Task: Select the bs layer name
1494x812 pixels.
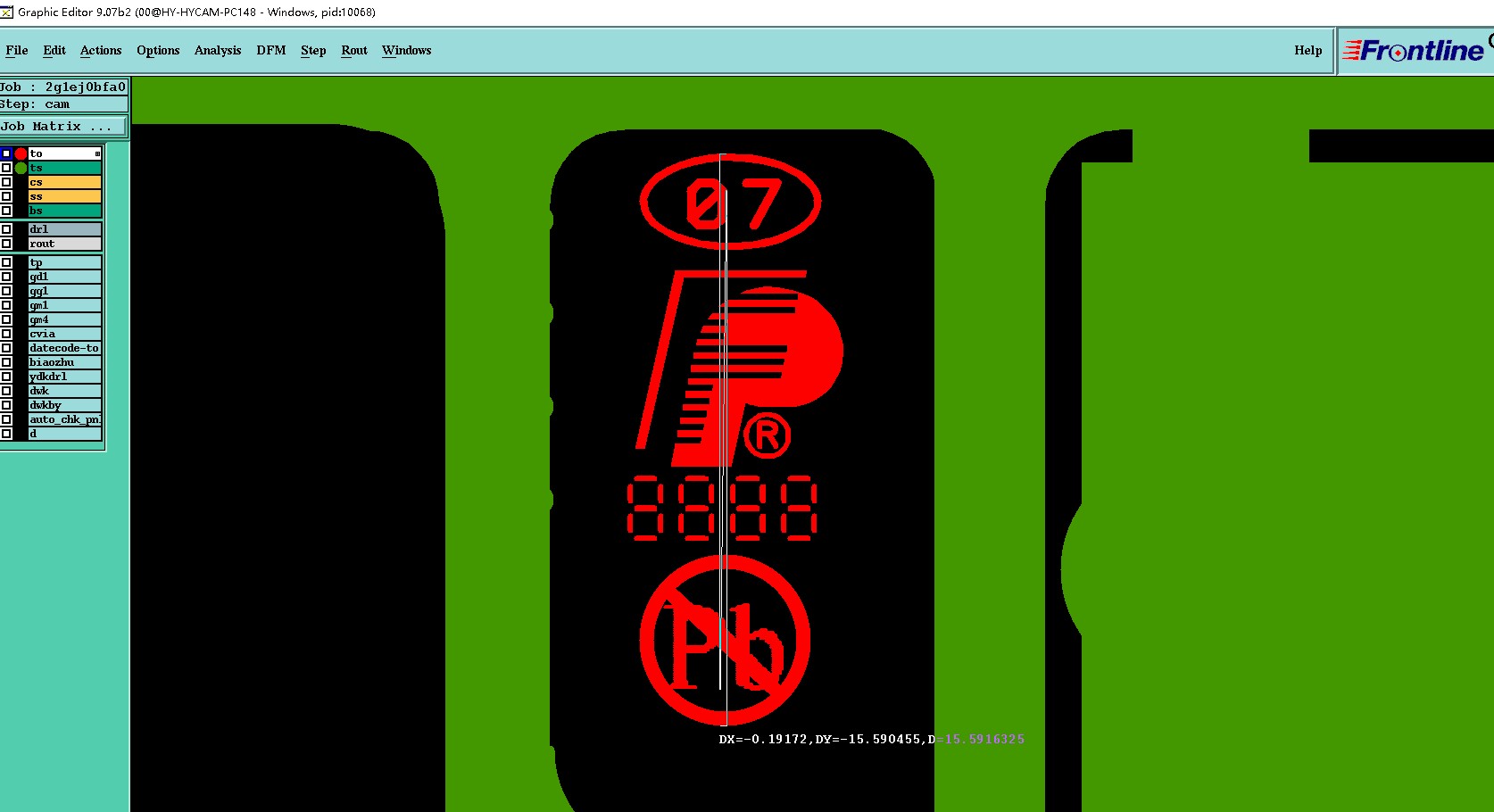Action: (64, 211)
